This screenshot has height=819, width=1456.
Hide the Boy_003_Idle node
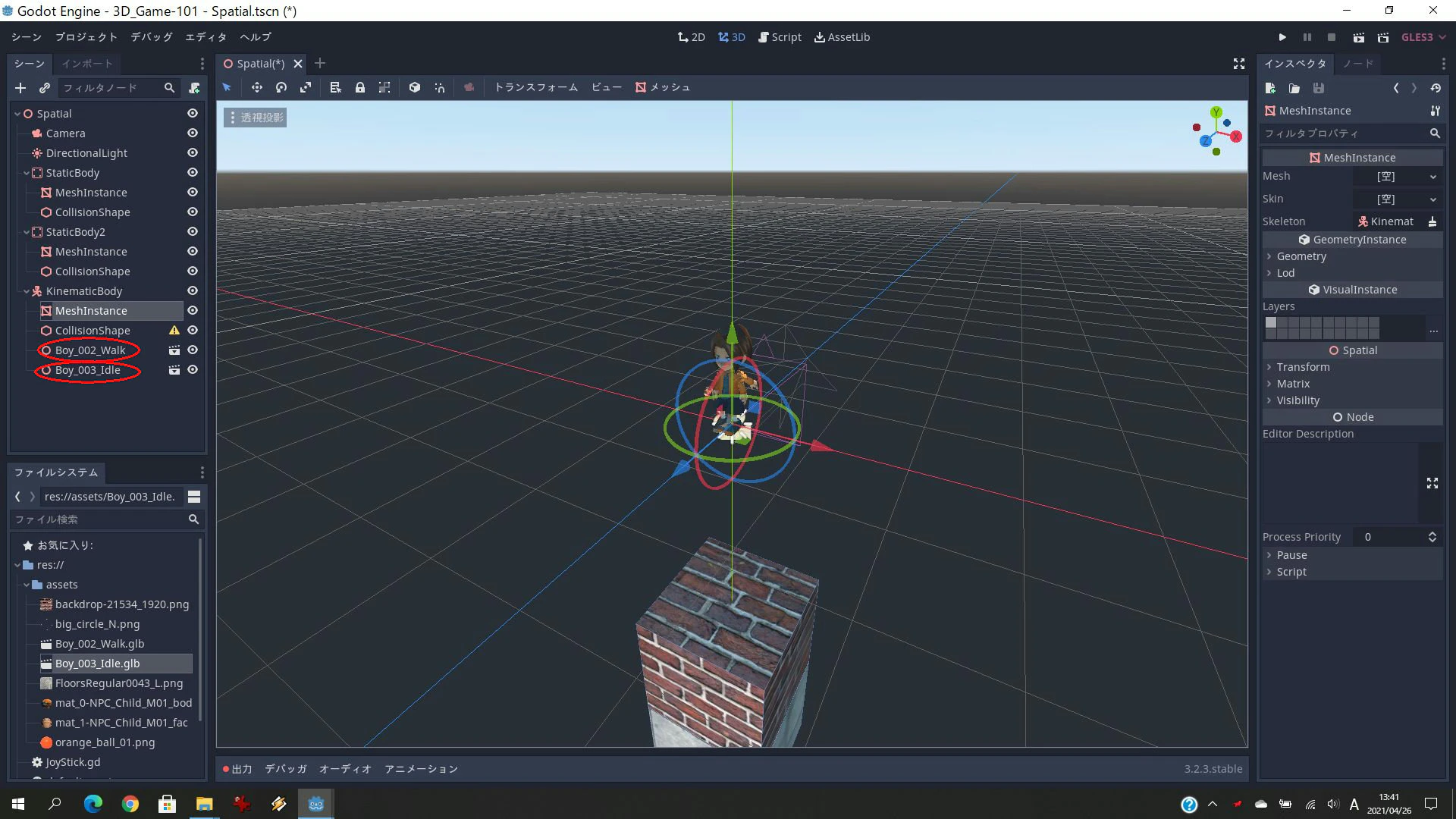click(193, 370)
